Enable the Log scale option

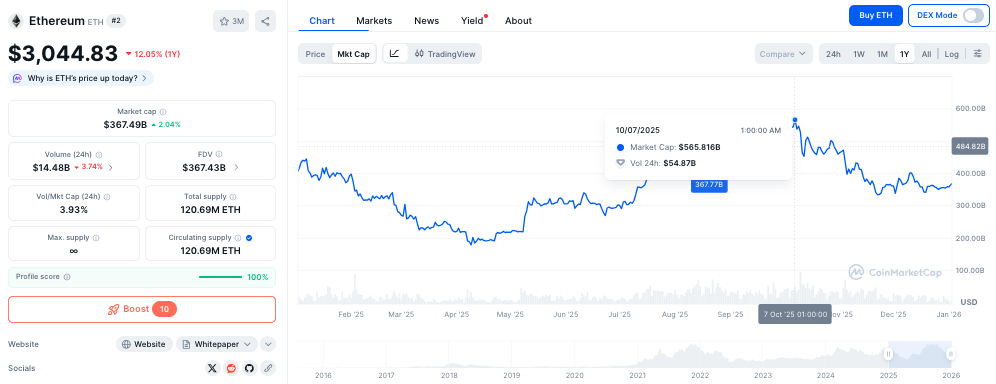tap(952, 54)
